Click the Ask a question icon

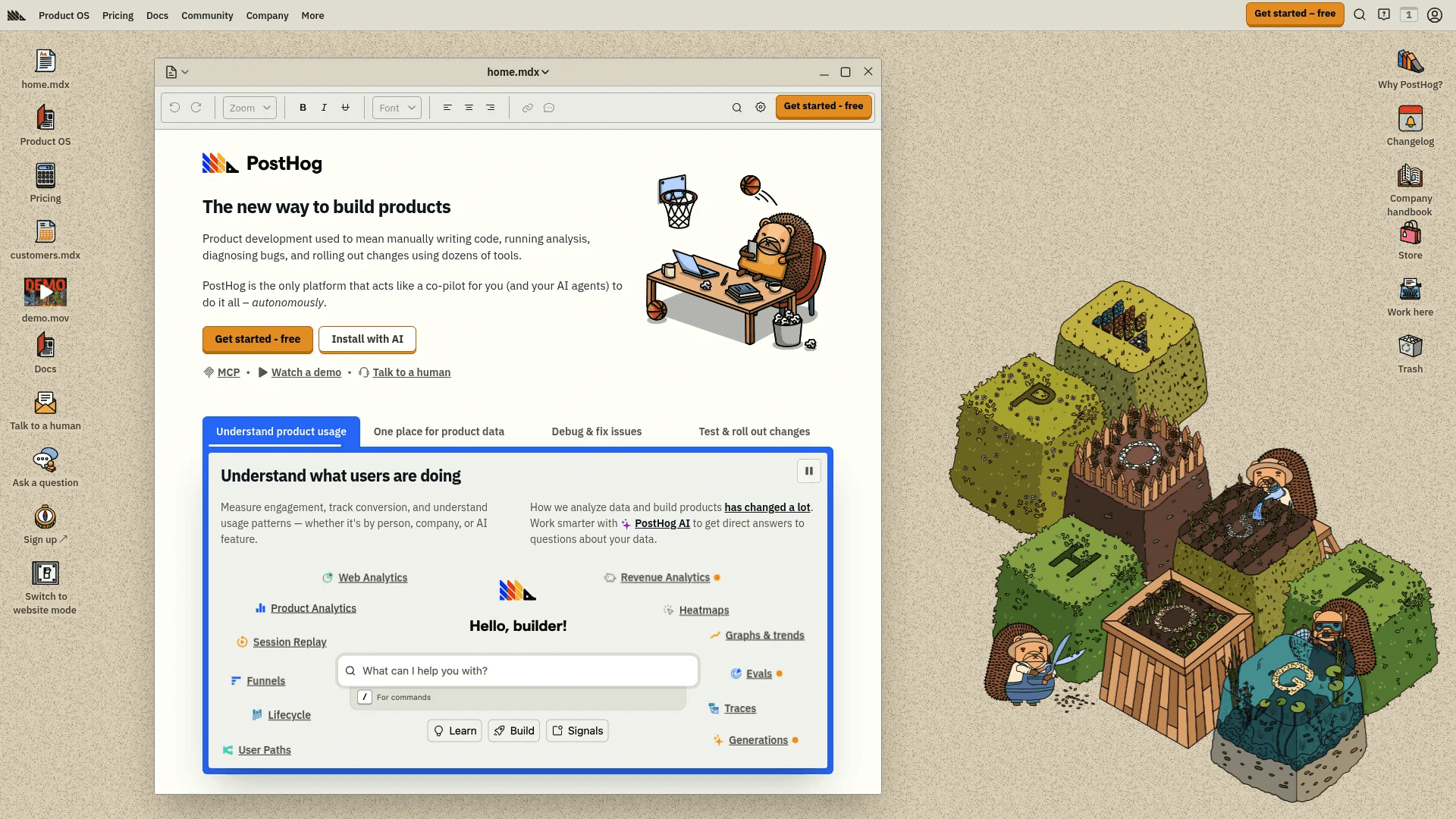45,460
